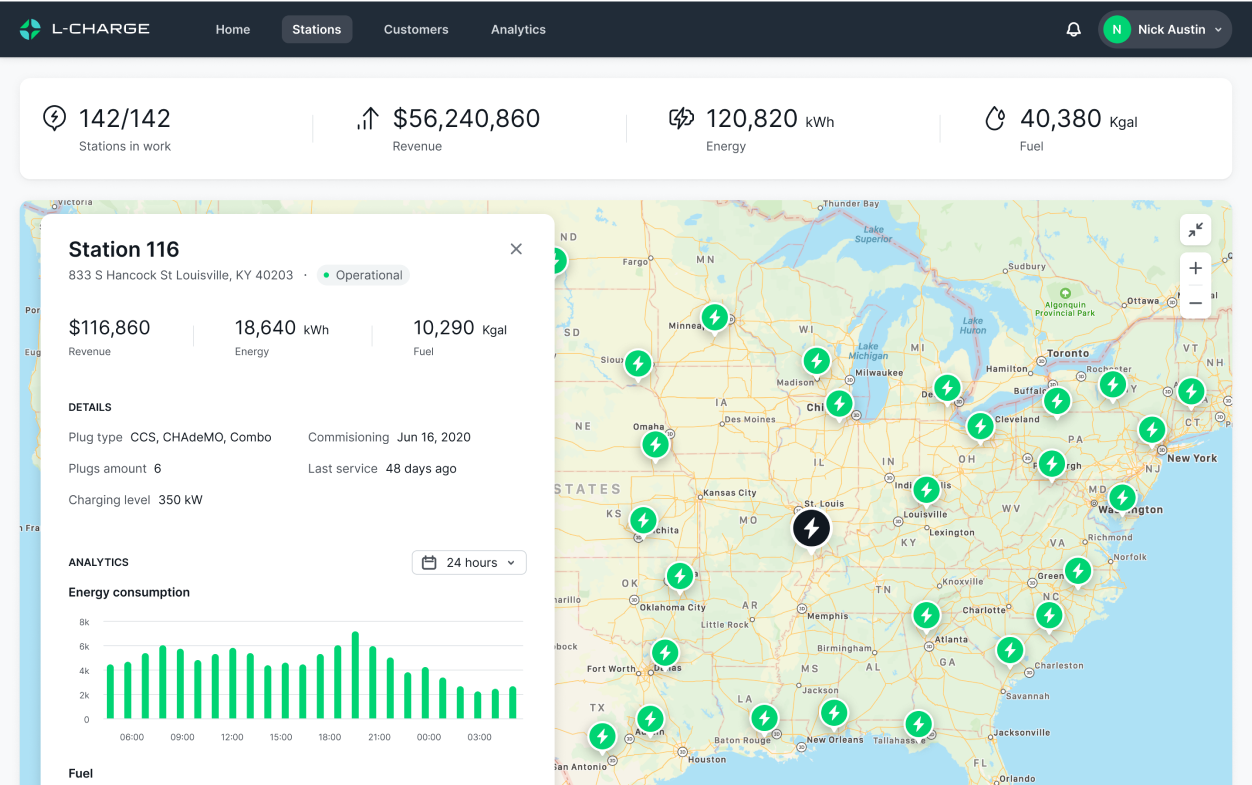Image resolution: width=1252 pixels, height=785 pixels.
Task: Click the L-CHARGE logo
Action: 85,29
